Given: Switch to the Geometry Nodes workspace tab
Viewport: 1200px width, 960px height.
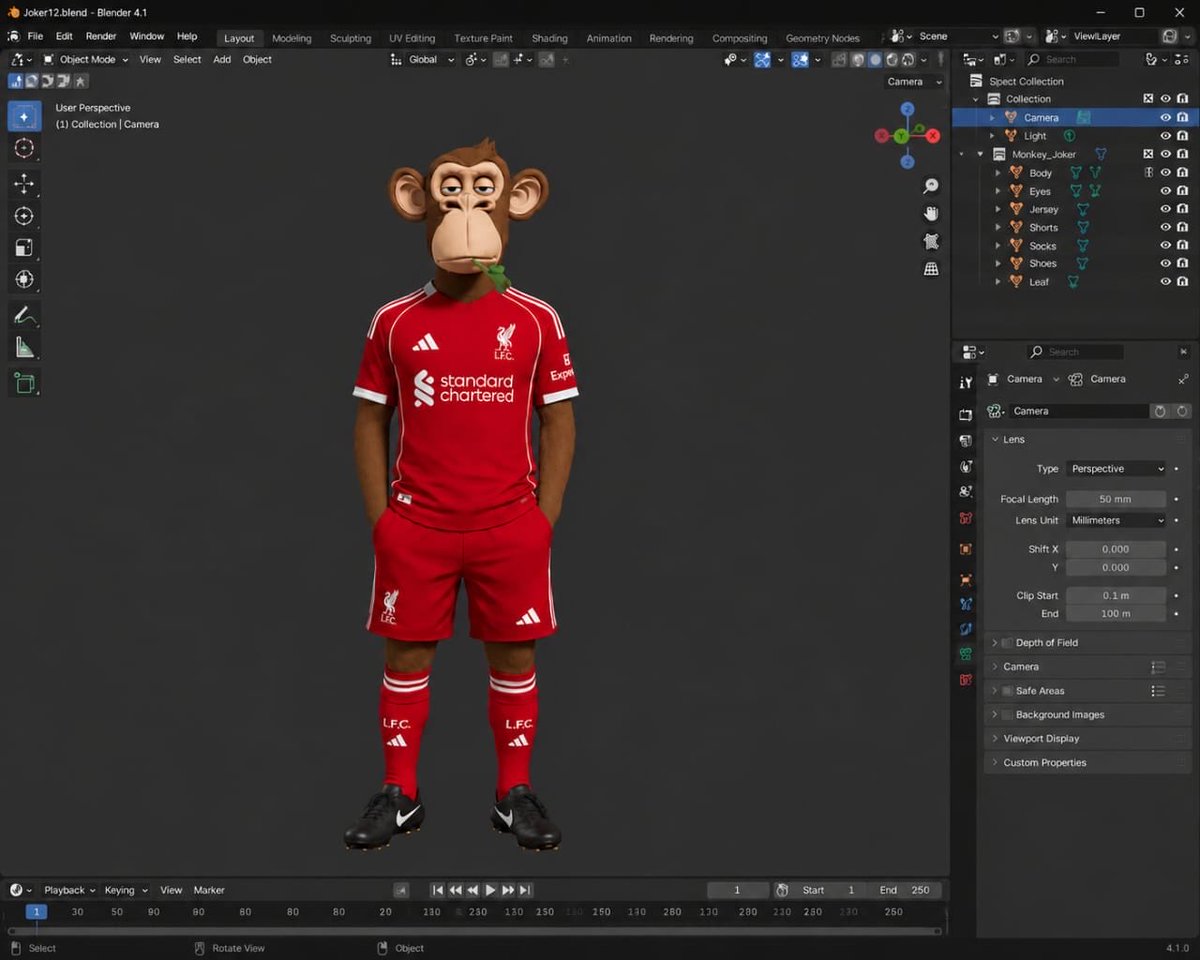Looking at the screenshot, I should point(822,38).
